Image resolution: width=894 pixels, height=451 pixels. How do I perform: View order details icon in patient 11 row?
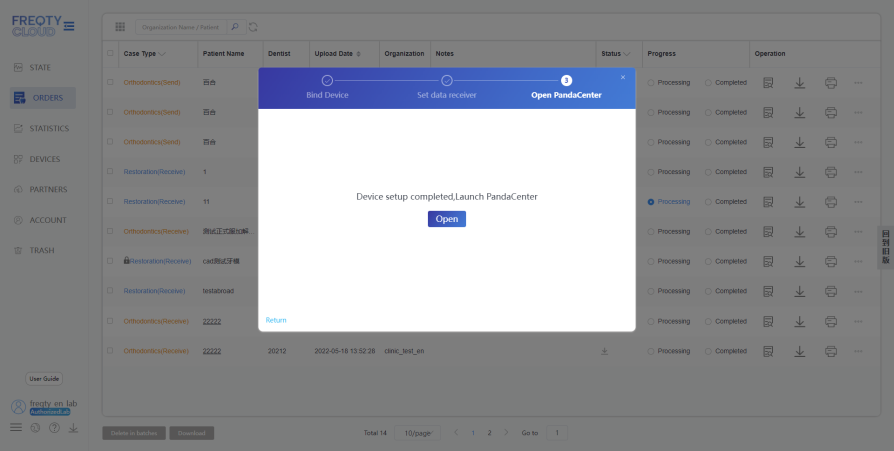768,202
